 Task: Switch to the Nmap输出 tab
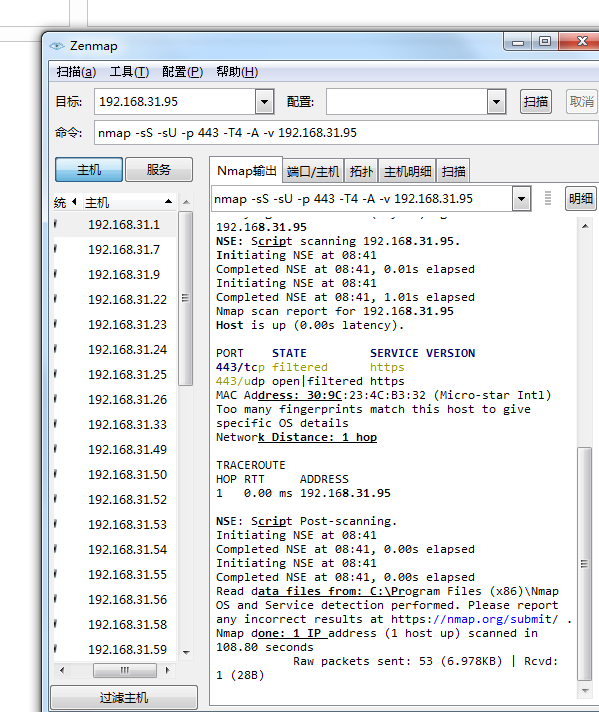(x=246, y=171)
